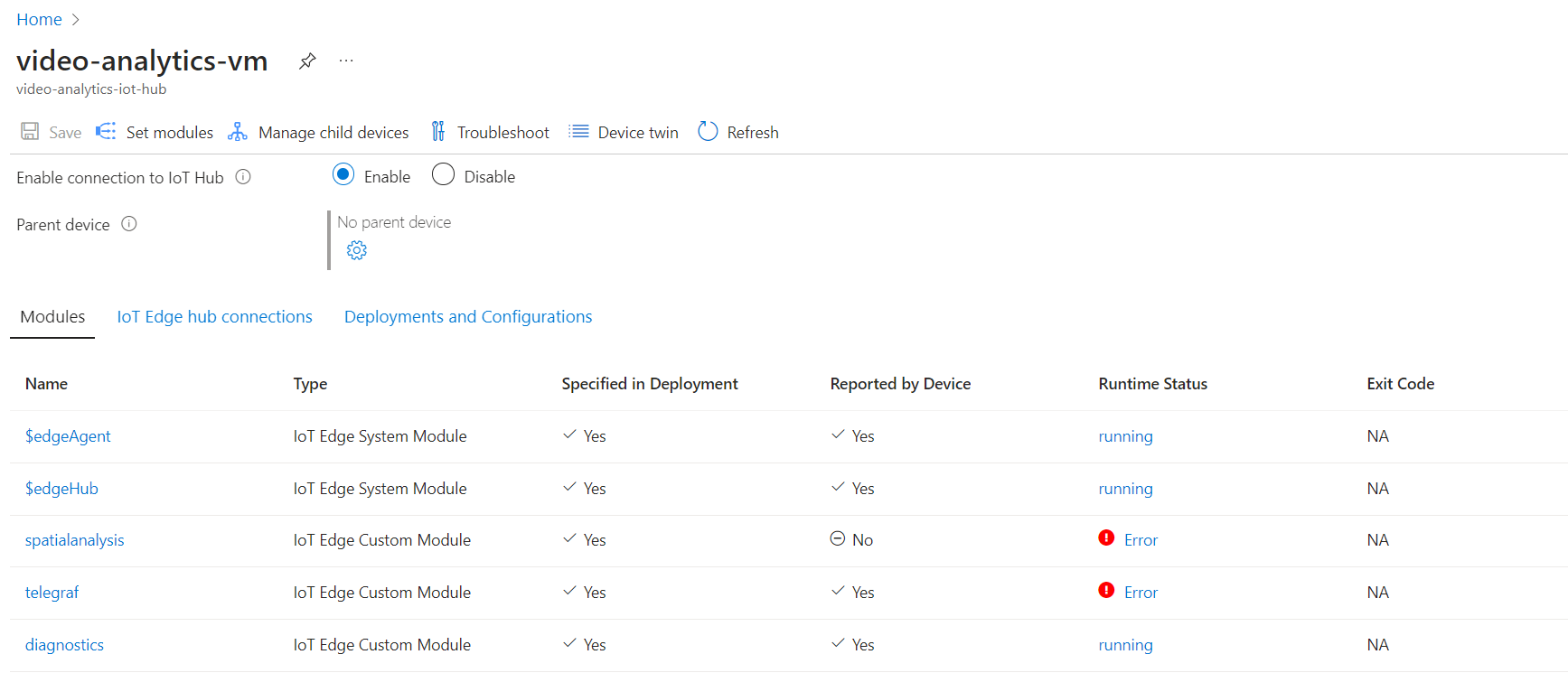
Task: Select the Enable radio button
Action: pos(343,174)
